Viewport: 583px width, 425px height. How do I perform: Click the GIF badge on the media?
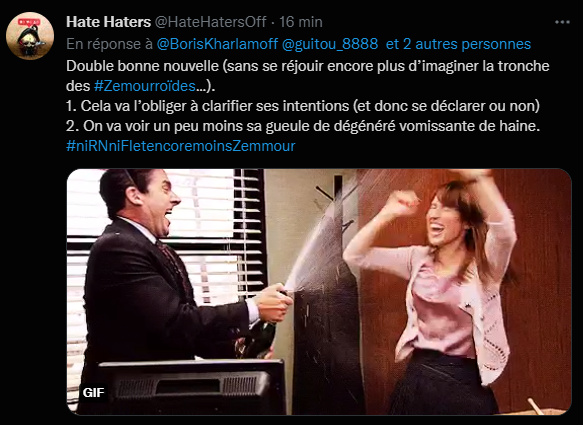coord(93,392)
